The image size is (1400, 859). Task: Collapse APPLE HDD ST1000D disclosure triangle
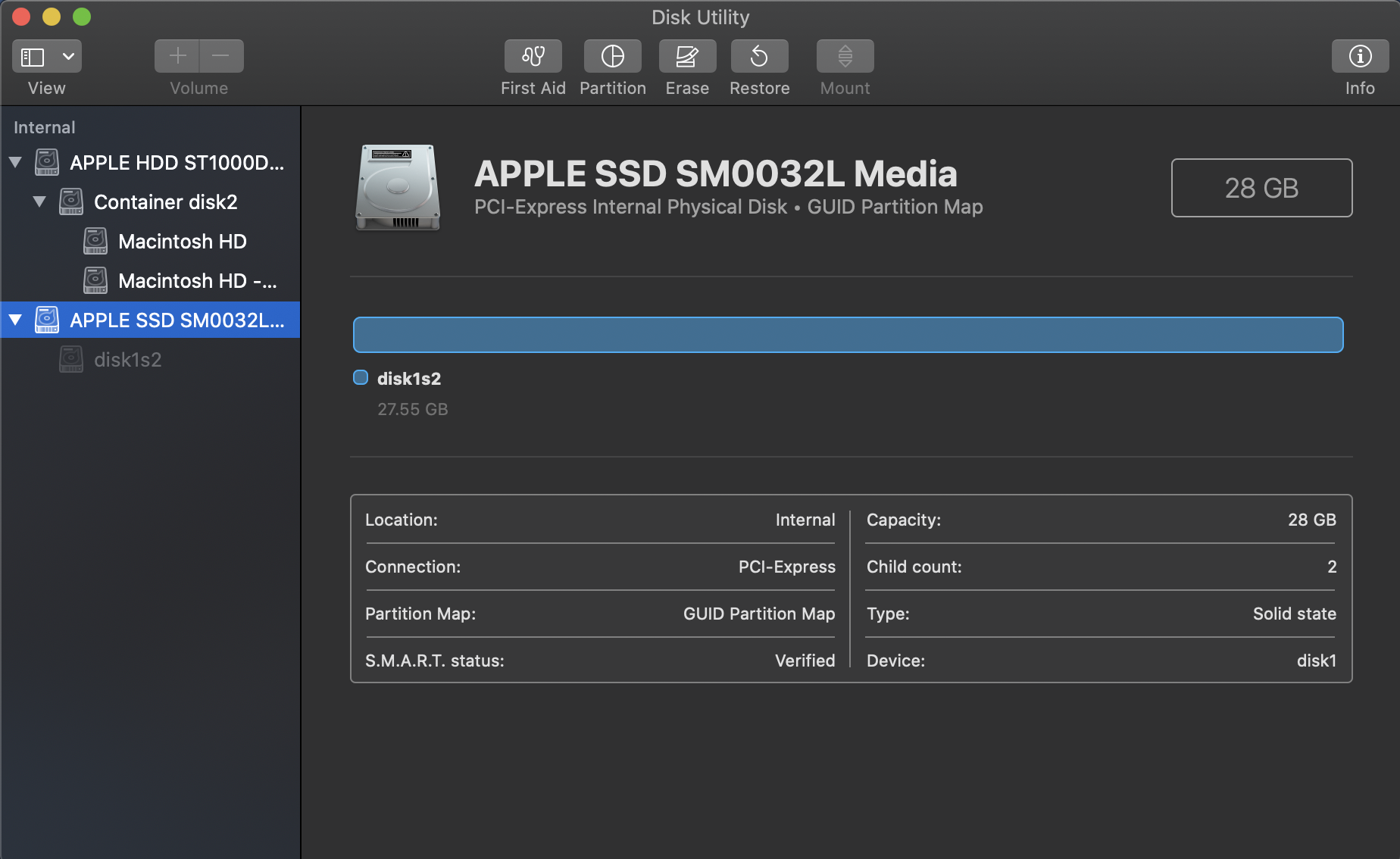pyautogui.click(x=15, y=162)
